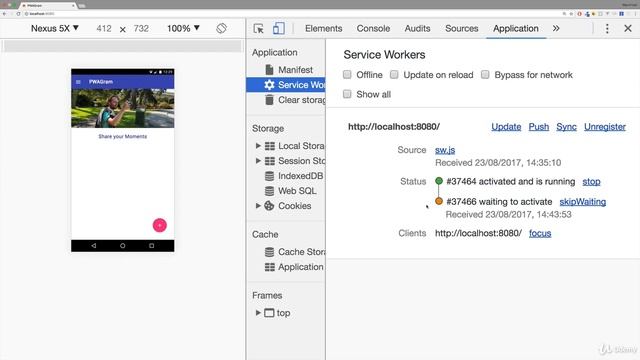
Task: Click the PWAGram header photo
Action: click(x=122, y=108)
